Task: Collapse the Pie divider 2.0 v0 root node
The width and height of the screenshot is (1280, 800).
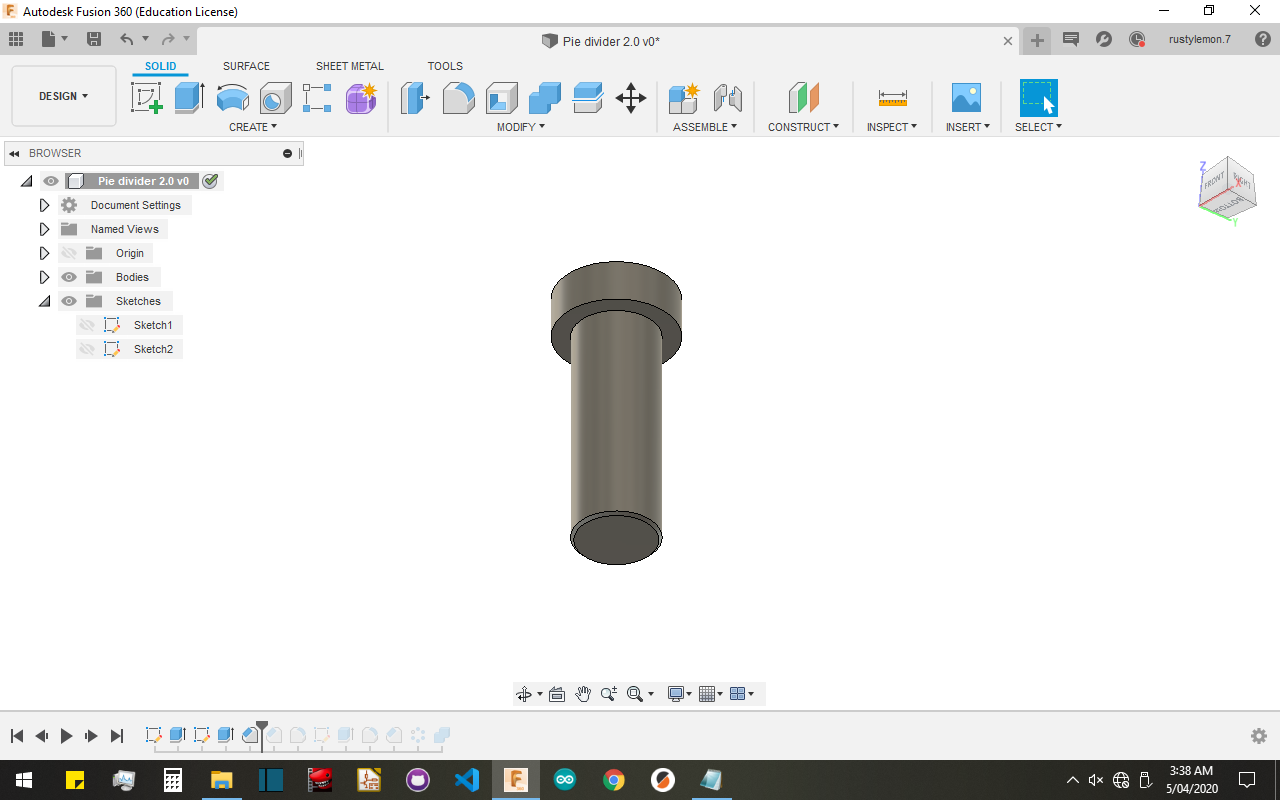Action: (x=26, y=181)
